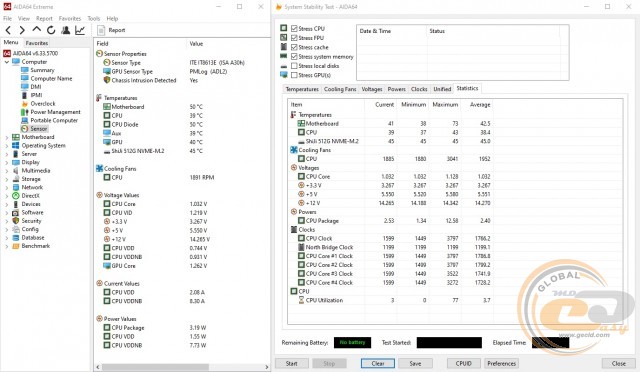Click the Refresh toolbar icon
640x372 pixels.
click(x=51, y=30)
